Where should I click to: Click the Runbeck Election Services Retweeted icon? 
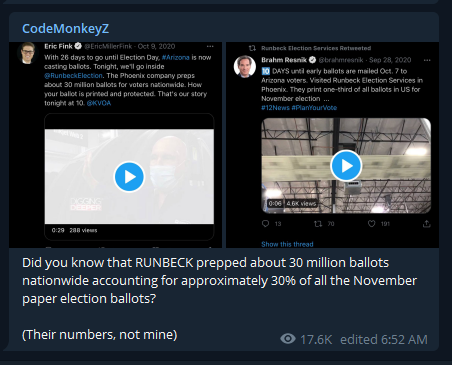tap(252, 48)
